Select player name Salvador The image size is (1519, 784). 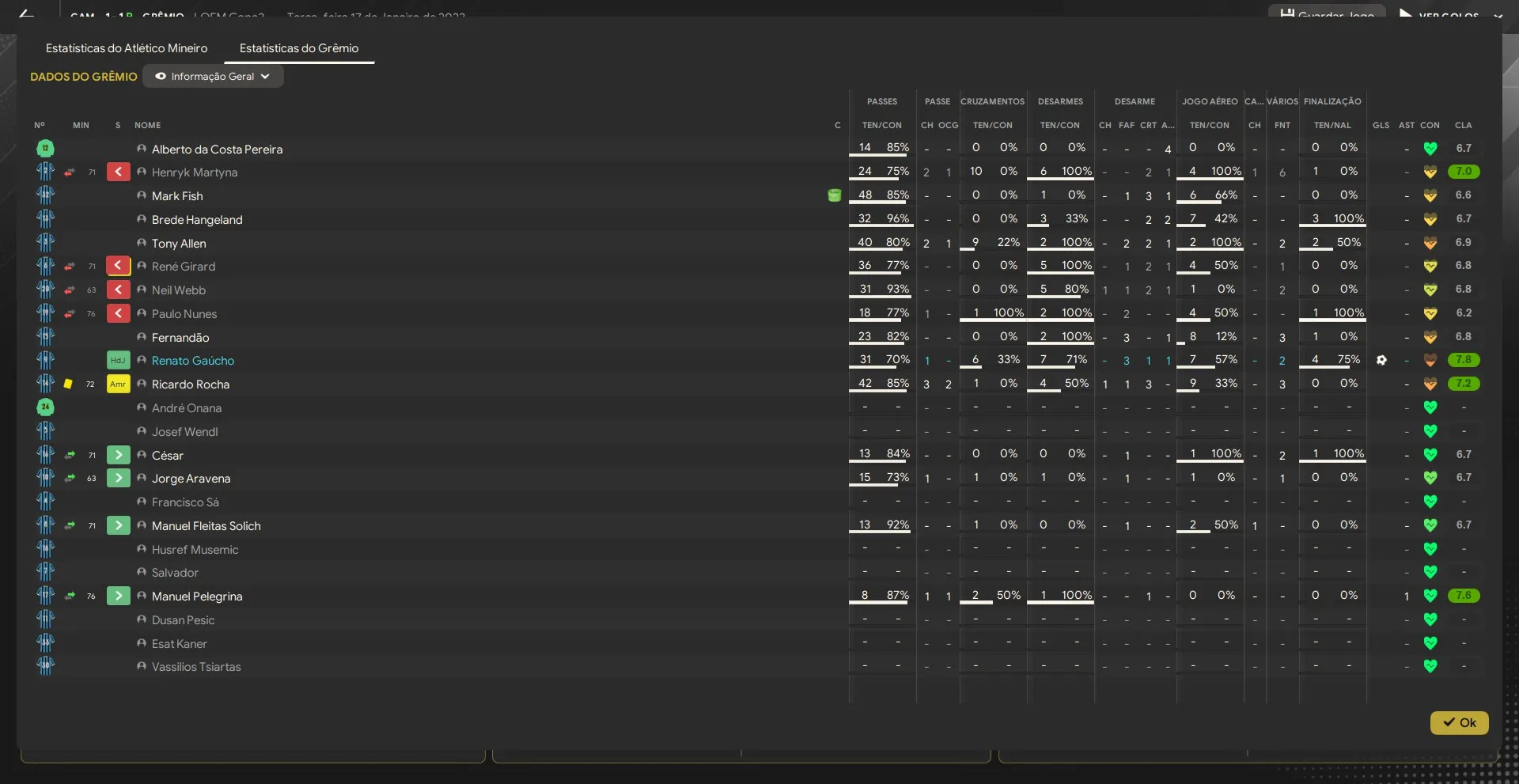(x=175, y=573)
